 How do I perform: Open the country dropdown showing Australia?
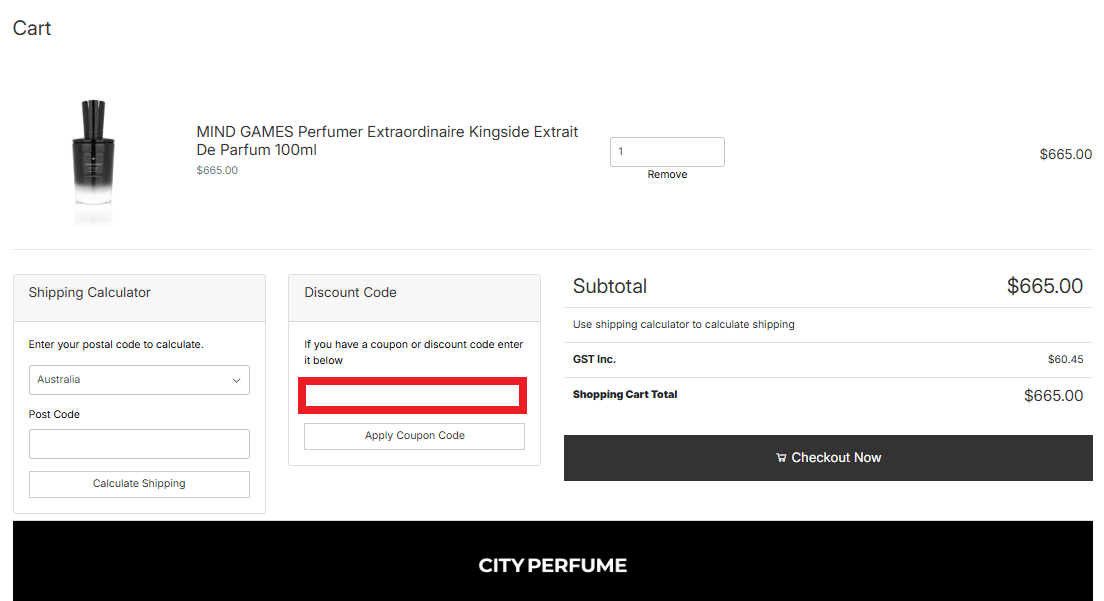(139, 380)
